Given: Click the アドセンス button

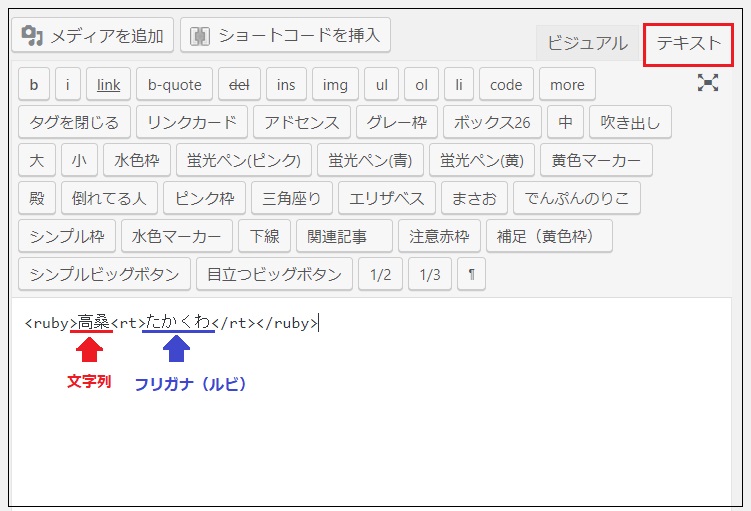Looking at the screenshot, I should click(302, 122).
